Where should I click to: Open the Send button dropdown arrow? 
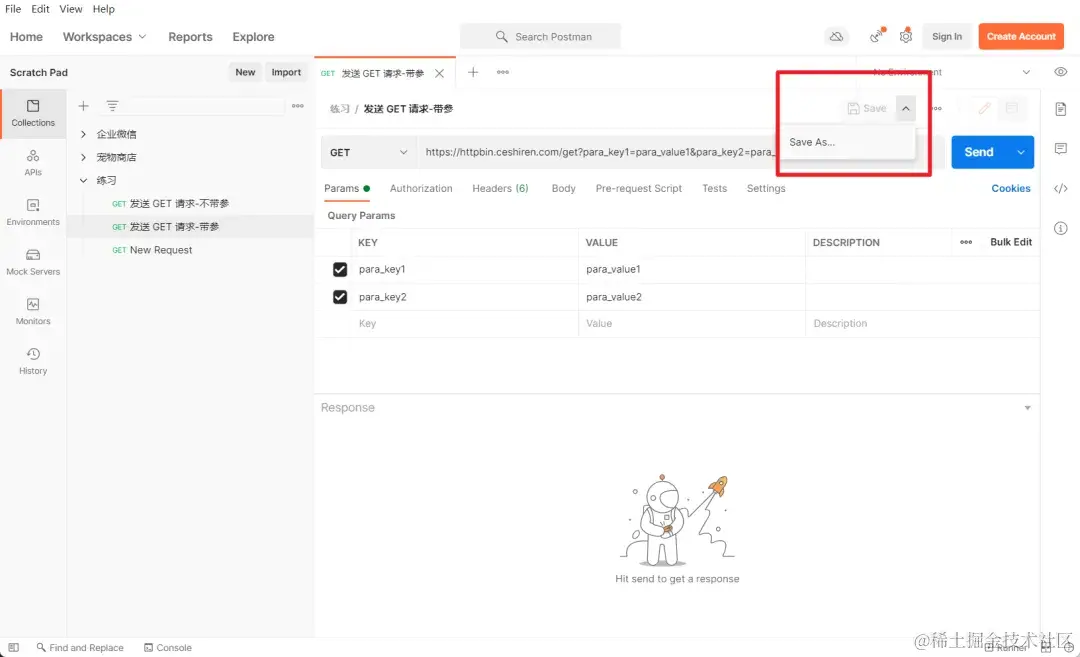[x=1021, y=152]
